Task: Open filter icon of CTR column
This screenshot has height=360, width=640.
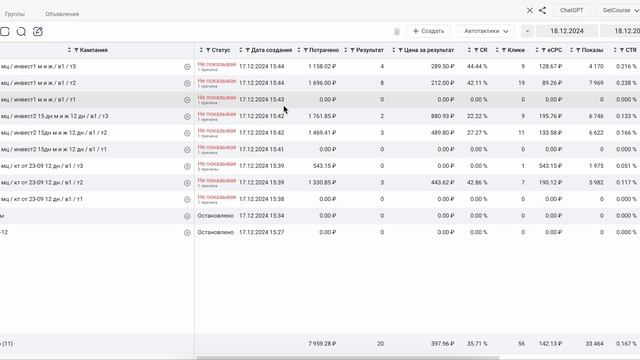Action: [622, 50]
